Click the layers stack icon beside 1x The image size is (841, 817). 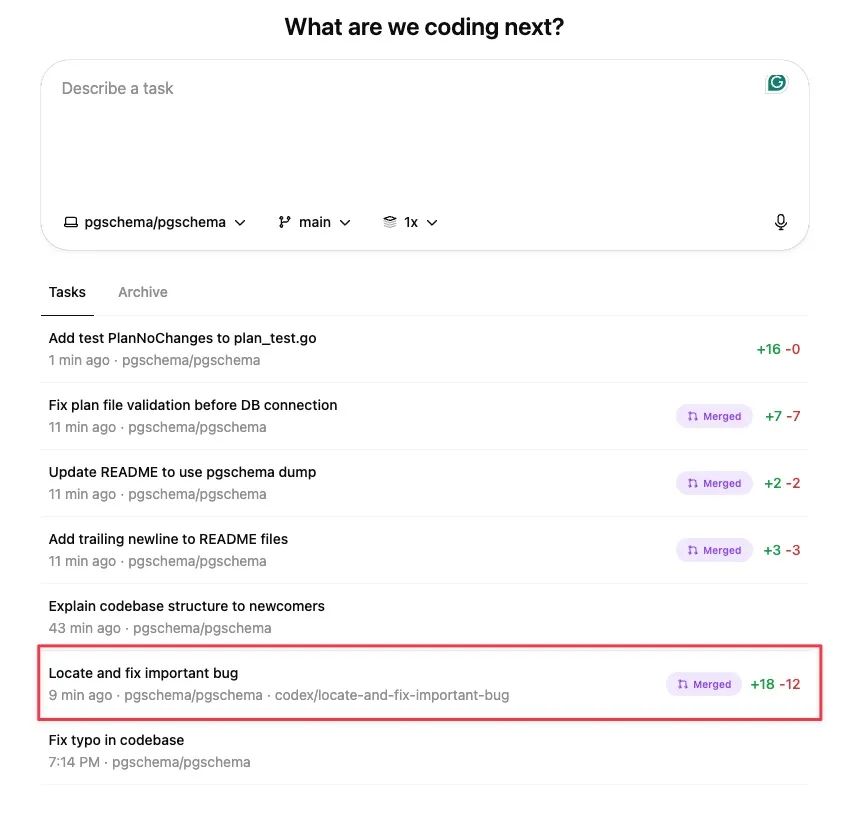[x=390, y=222]
